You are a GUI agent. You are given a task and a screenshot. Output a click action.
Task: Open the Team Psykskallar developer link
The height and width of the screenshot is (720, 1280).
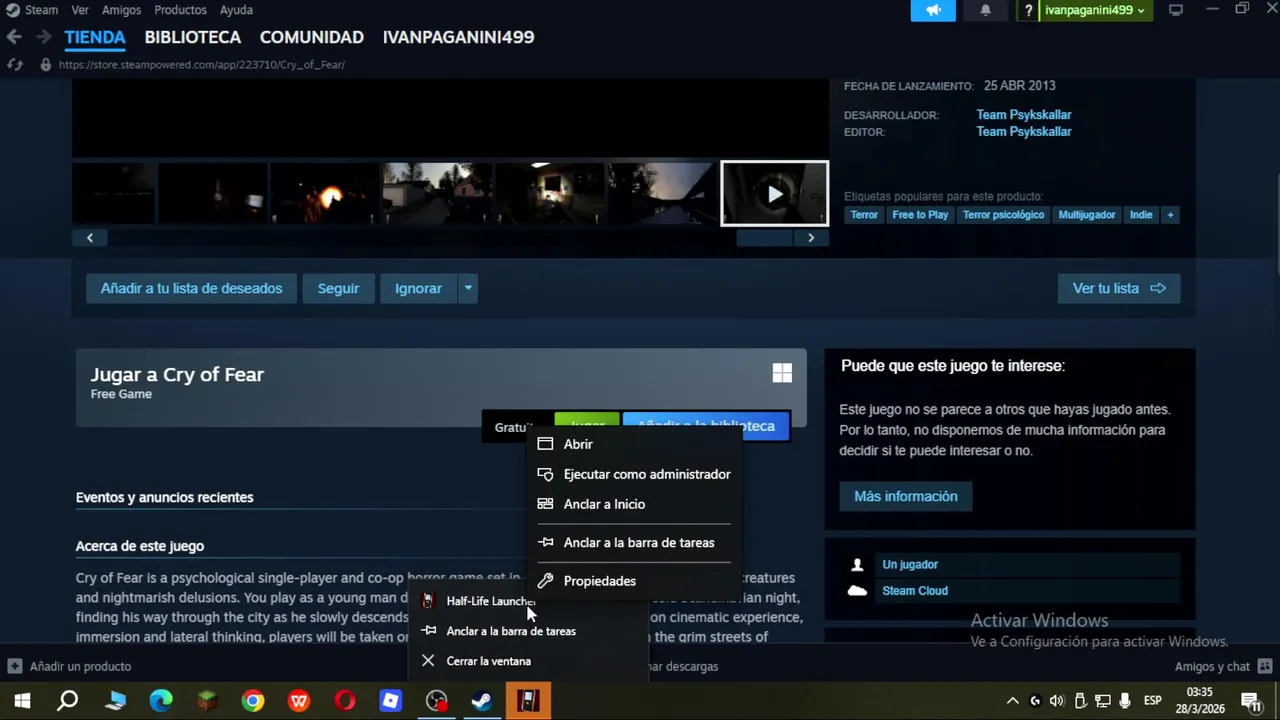click(x=1023, y=115)
